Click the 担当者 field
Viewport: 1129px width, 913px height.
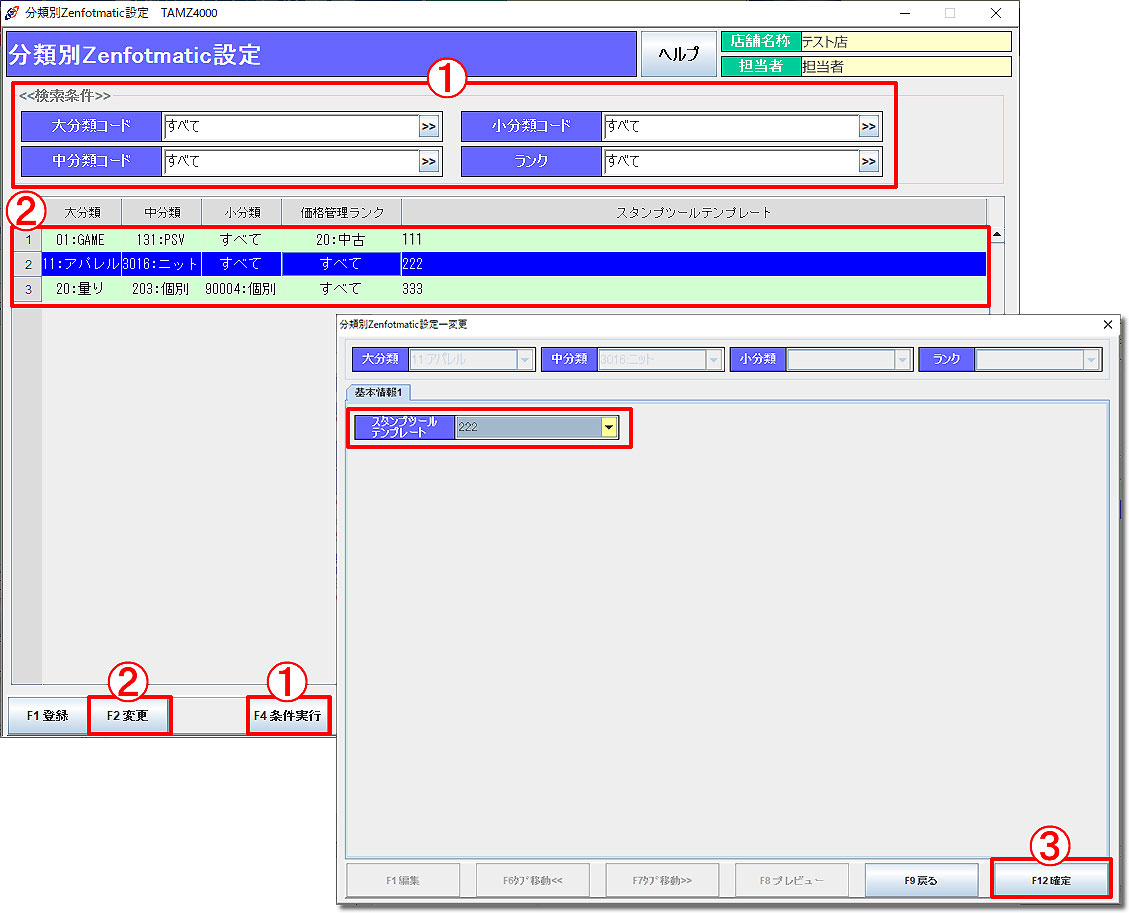click(x=906, y=66)
